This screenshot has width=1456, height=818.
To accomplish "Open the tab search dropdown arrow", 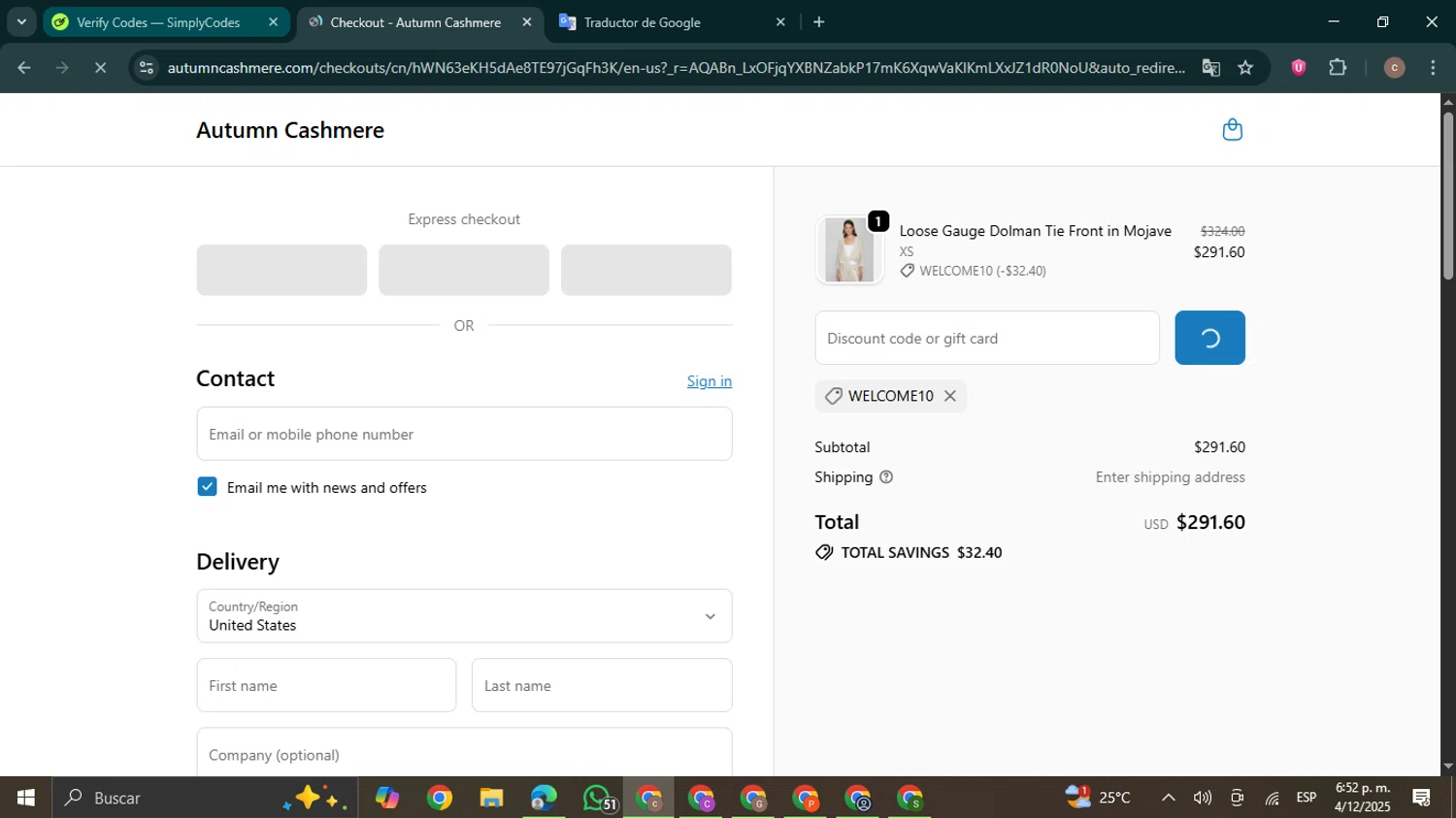I will tap(21, 22).
